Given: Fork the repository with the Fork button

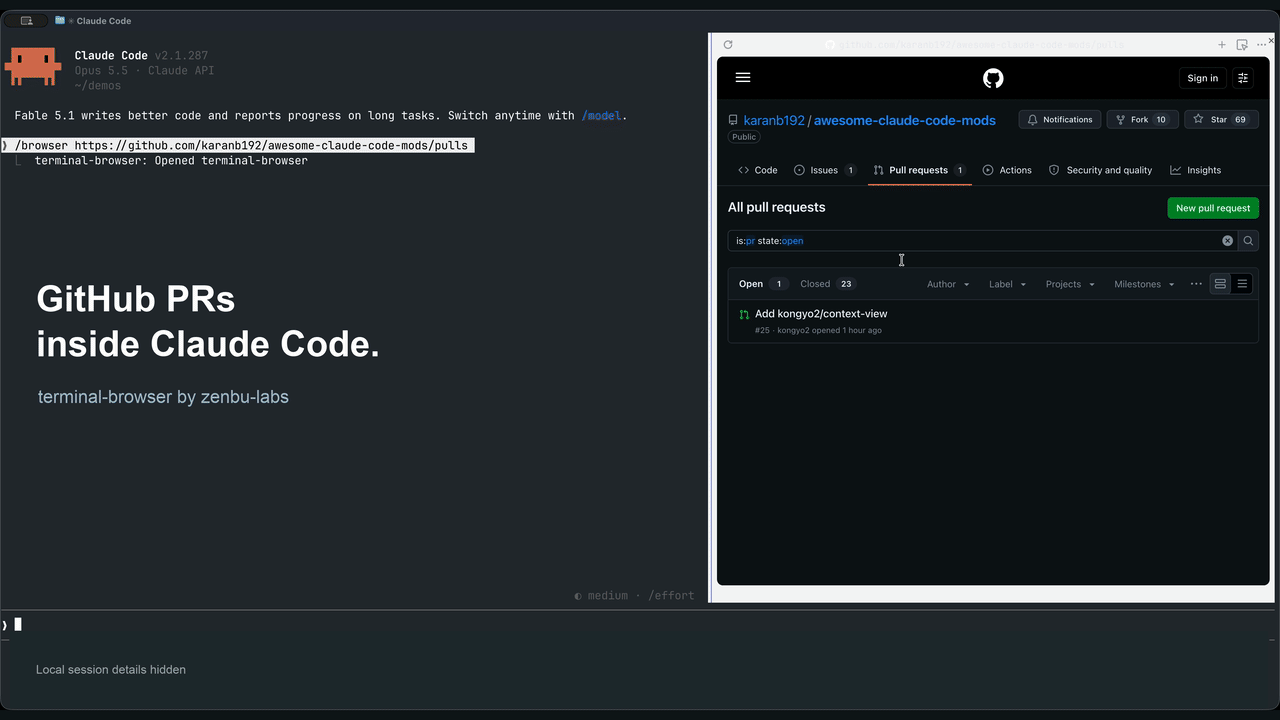Looking at the screenshot, I should [x=1142, y=120].
